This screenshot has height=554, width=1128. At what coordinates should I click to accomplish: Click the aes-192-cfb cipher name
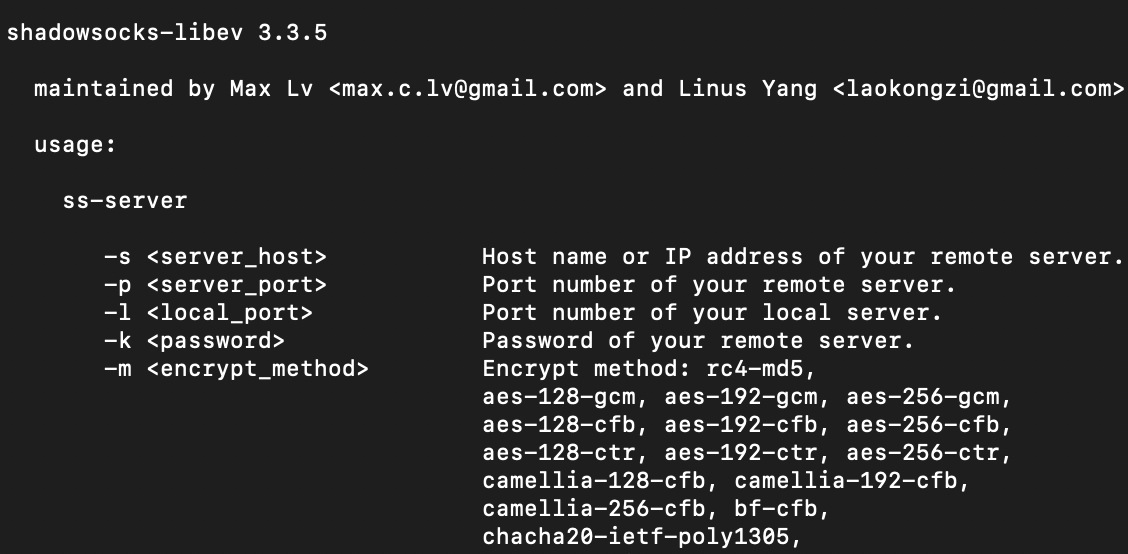(x=741, y=425)
